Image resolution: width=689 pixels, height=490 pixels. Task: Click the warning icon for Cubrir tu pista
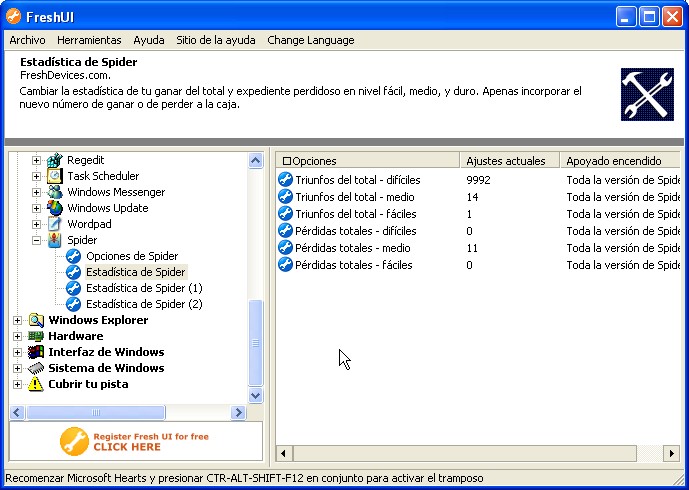pyautogui.click(x=36, y=384)
